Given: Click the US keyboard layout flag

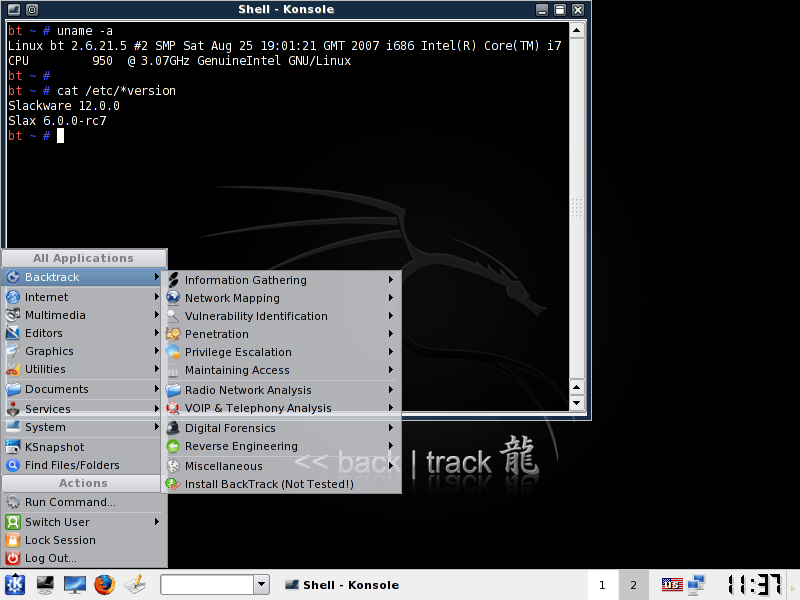Looking at the screenshot, I should click(671, 584).
